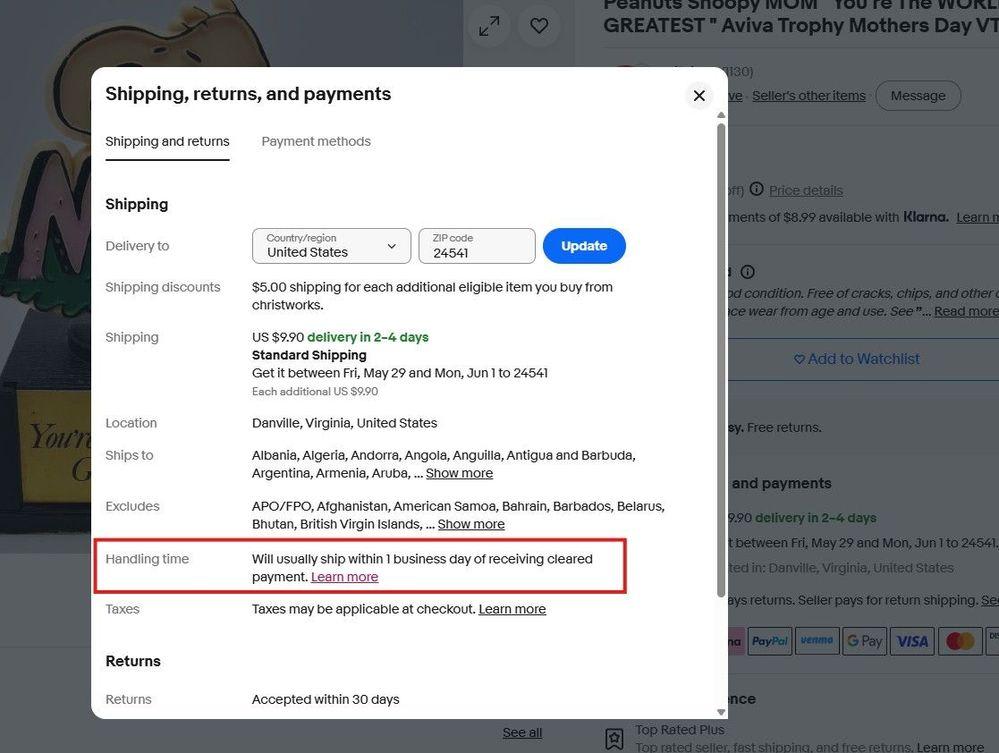Click the dialog's vertical scrollbar thumb
The image size is (999, 753).
point(721,360)
